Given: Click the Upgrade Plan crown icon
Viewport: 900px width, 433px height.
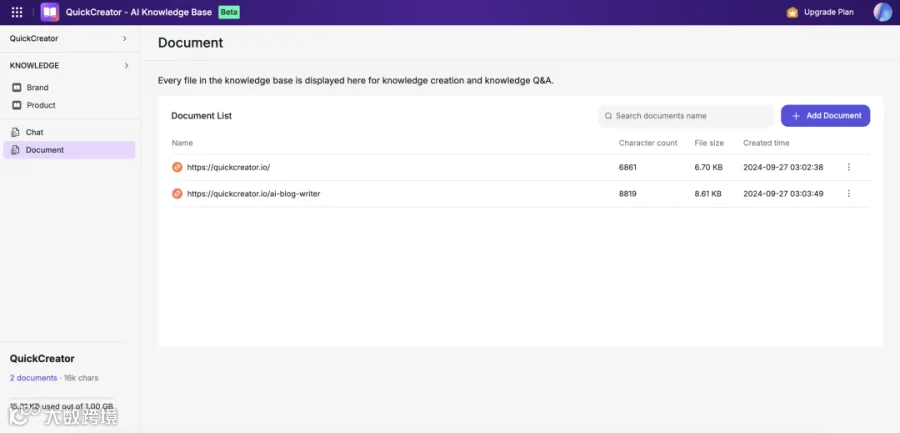Looking at the screenshot, I should (x=792, y=12).
